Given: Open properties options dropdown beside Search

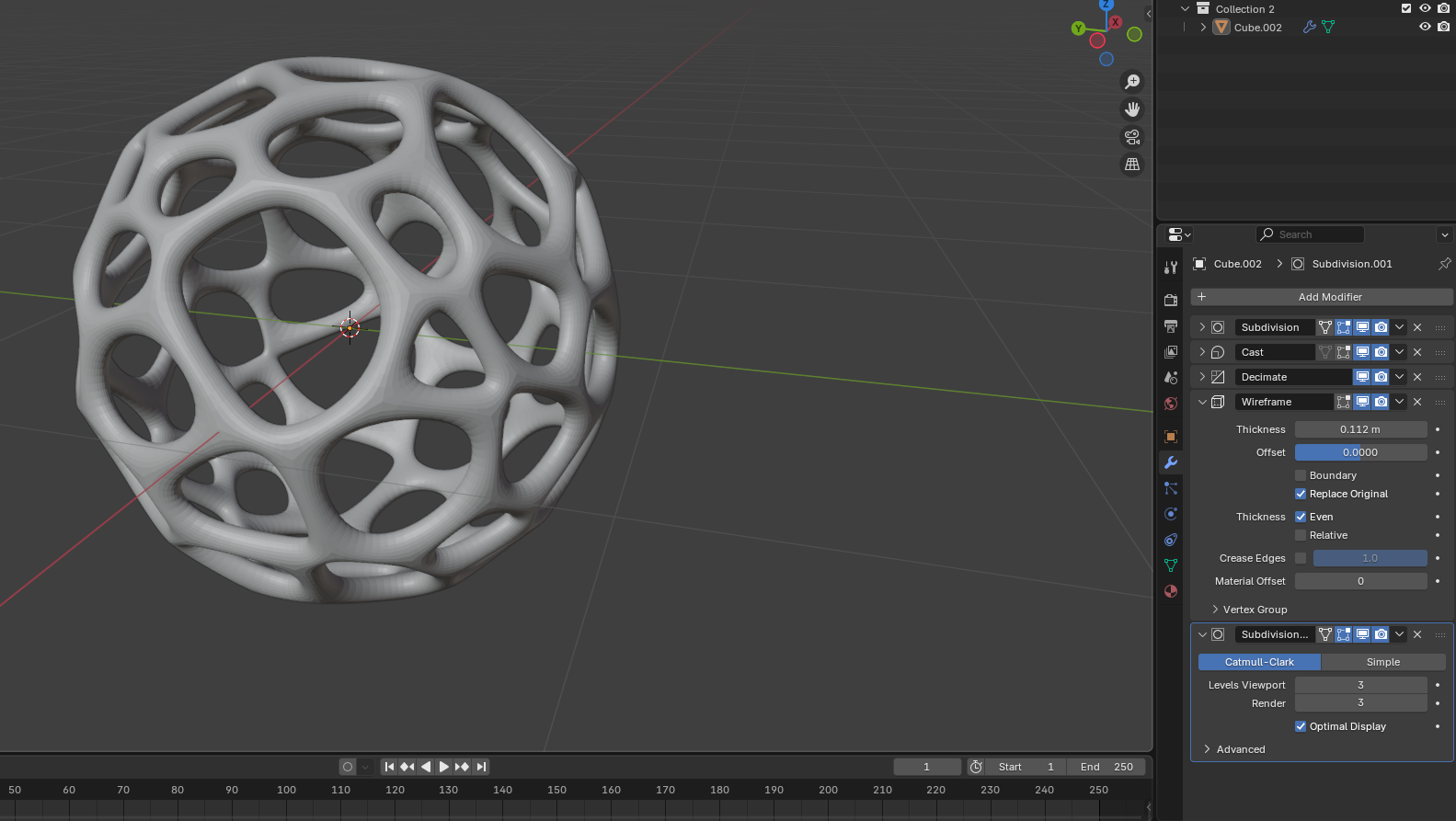Looking at the screenshot, I should [1444, 234].
